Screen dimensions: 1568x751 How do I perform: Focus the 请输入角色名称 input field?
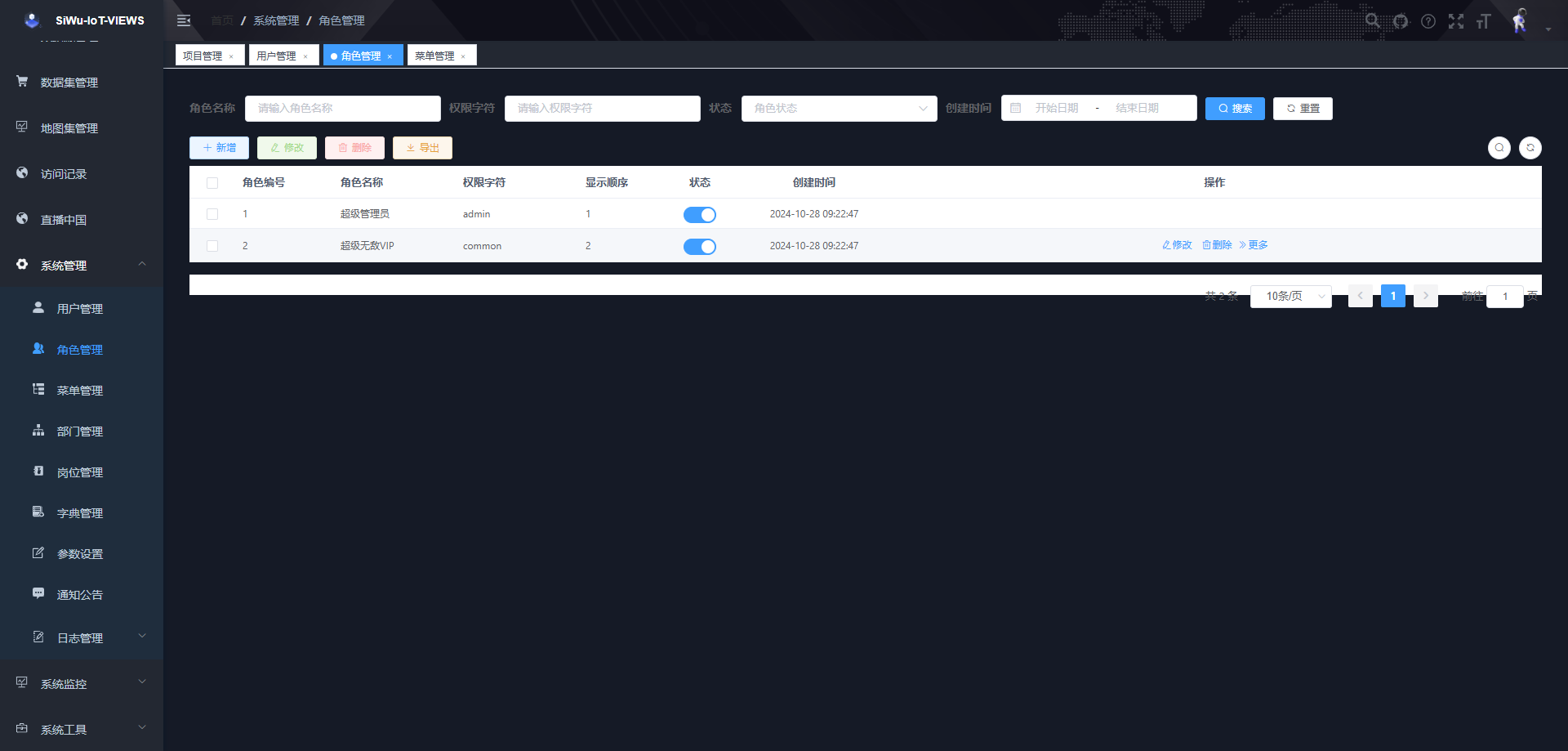(343, 109)
